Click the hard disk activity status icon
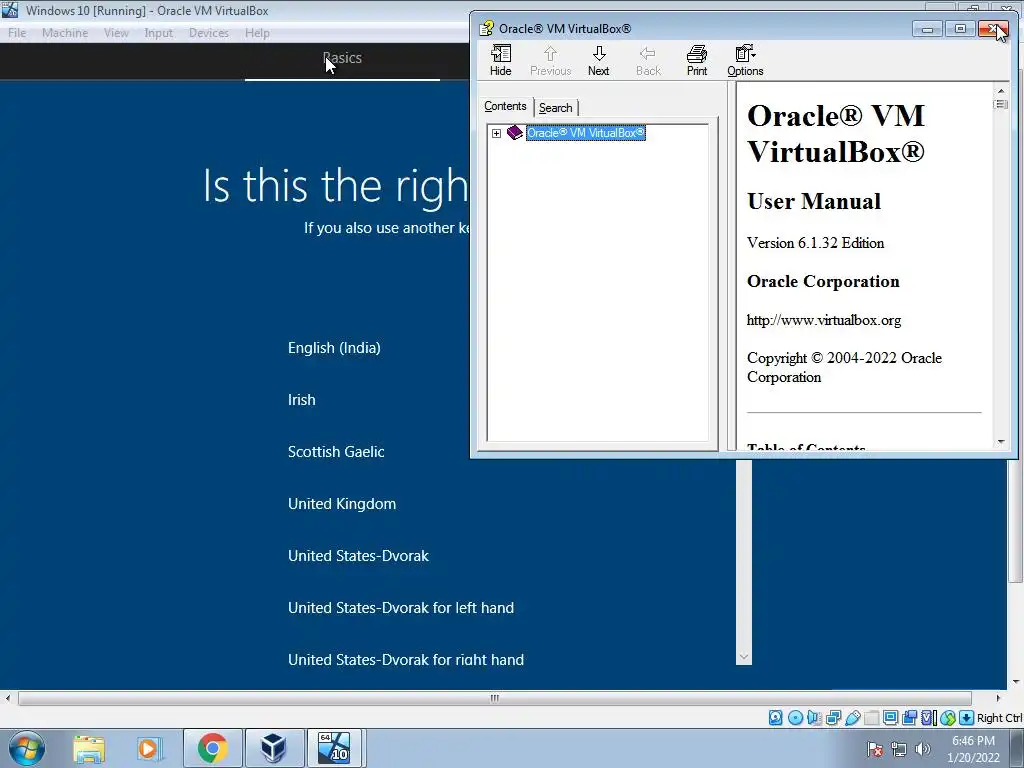The width and height of the screenshot is (1024, 768). click(x=775, y=718)
